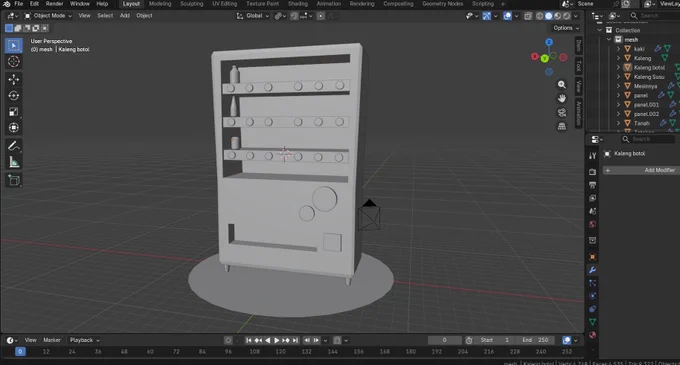
Task: Toggle snapping magnet in header
Action: (294, 16)
